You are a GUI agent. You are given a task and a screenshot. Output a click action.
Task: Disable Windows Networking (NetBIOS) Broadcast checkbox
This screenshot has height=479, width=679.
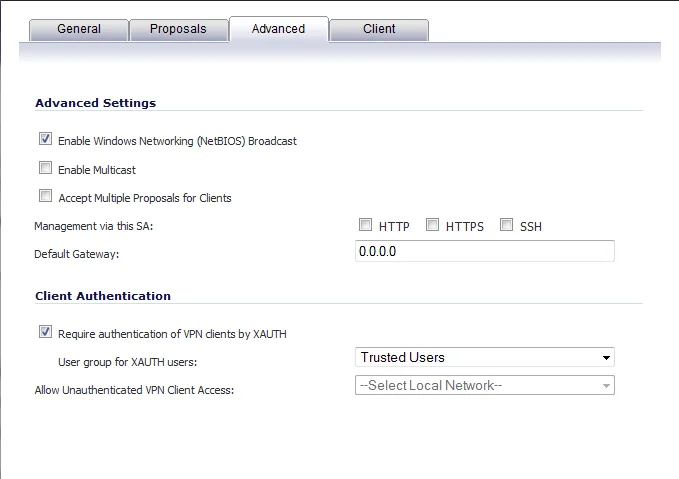tap(46, 140)
